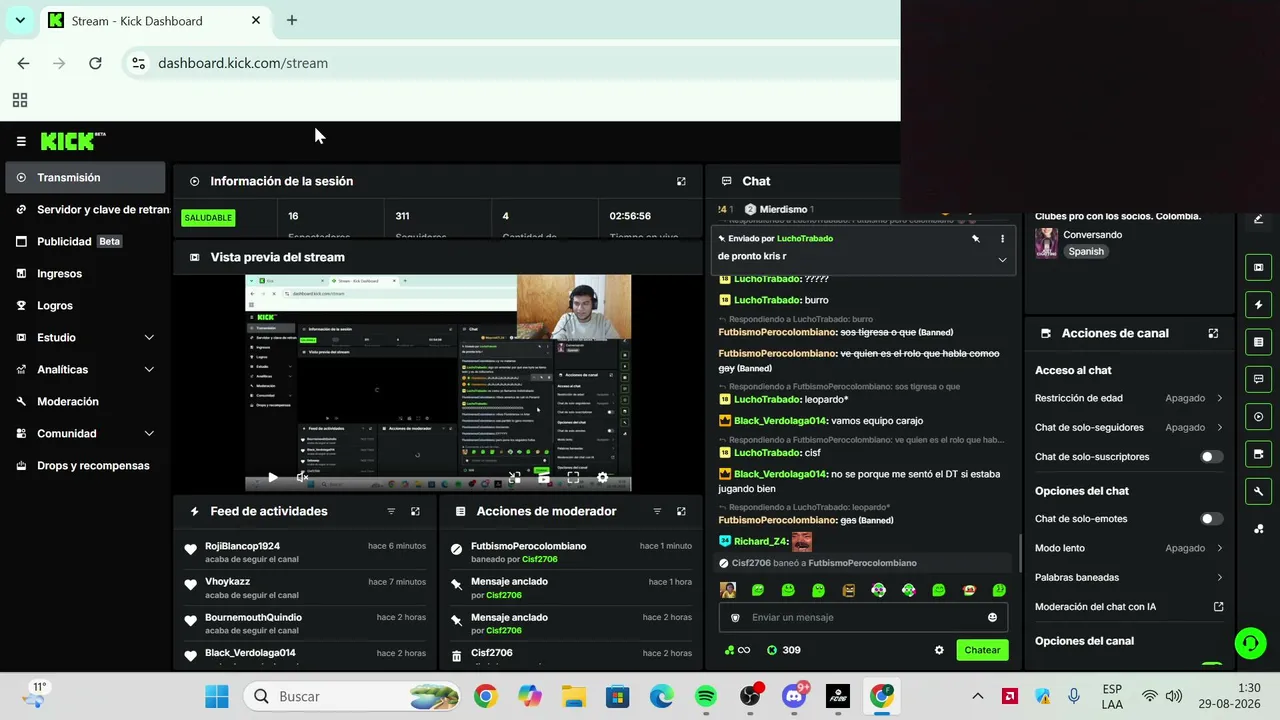The width and height of the screenshot is (1280, 720).
Task: Select Transmisión in the sidebar
Action: click(x=85, y=178)
